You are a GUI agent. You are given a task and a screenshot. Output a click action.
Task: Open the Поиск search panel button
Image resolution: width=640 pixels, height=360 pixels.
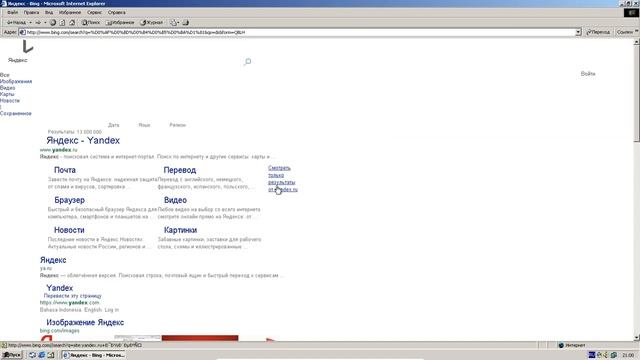[91, 22]
